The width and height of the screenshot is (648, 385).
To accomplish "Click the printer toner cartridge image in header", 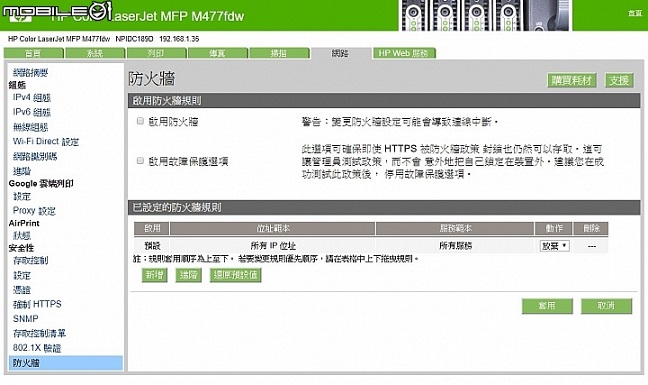I will click(x=485, y=15).
